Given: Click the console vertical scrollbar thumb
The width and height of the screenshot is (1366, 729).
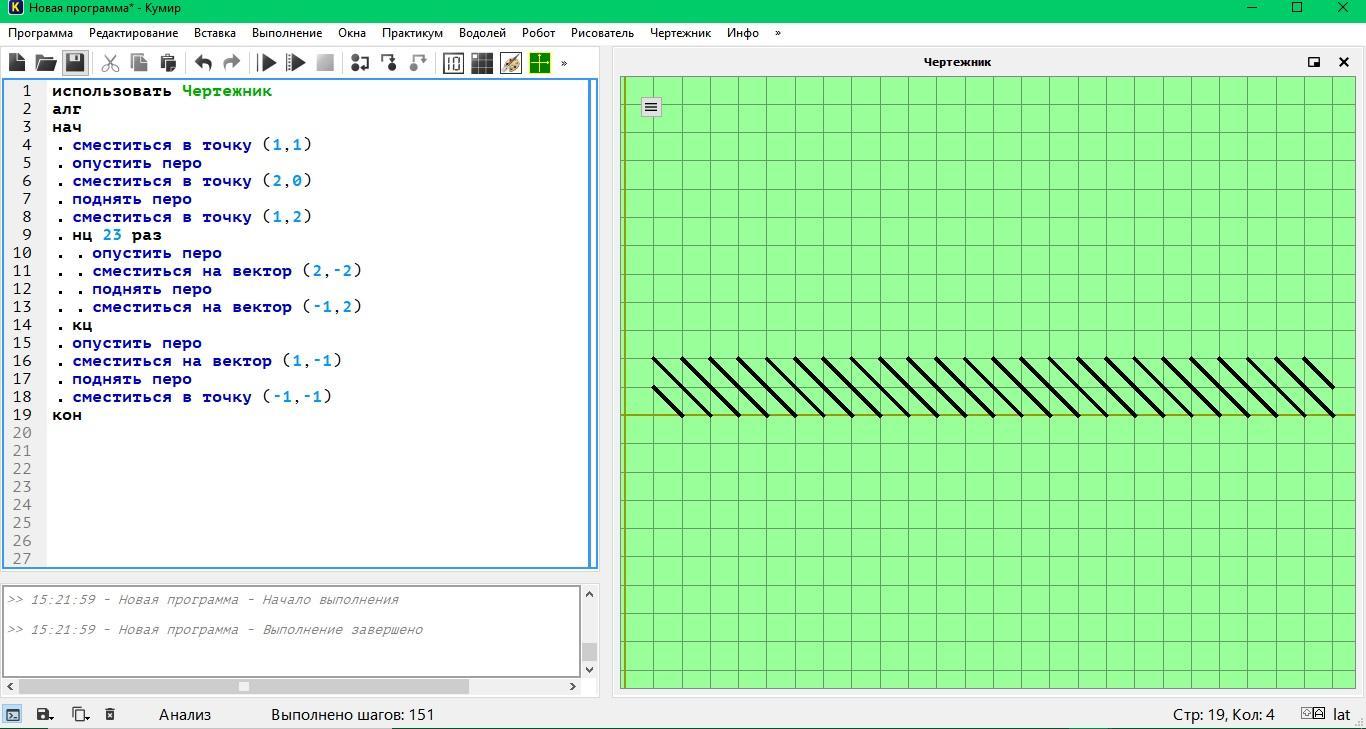Looking at the screenshot, I should coord(589,652).
